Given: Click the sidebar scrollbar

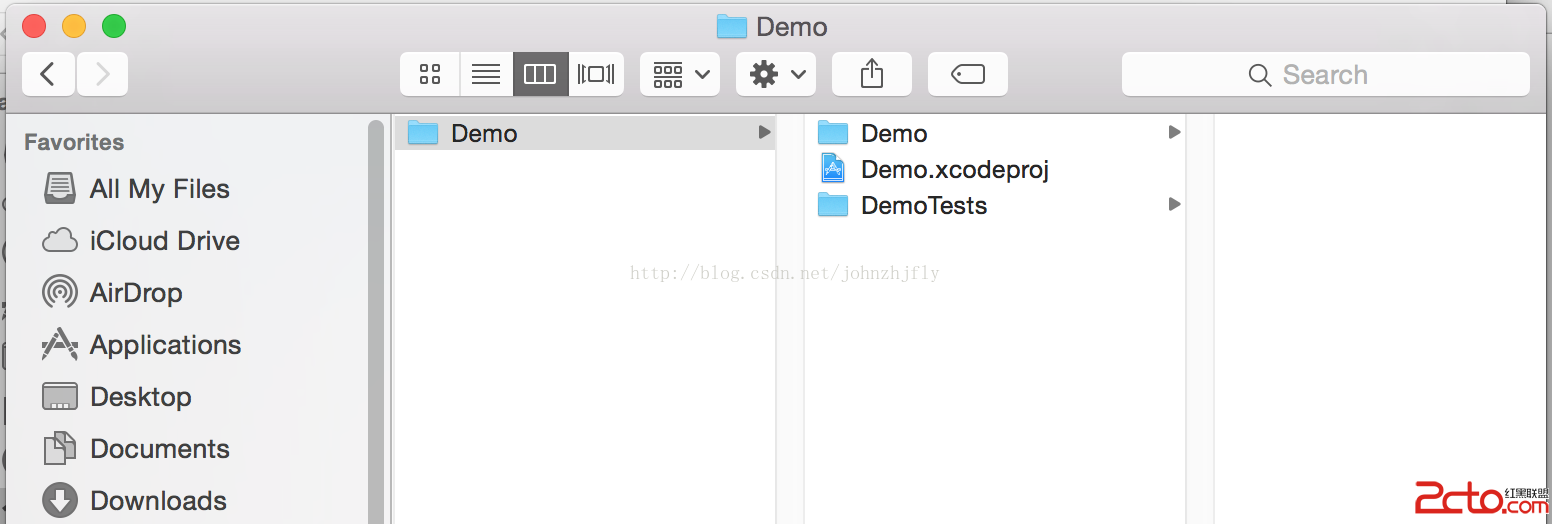Looking at the screenshot, I should click(x=376, y=320).
